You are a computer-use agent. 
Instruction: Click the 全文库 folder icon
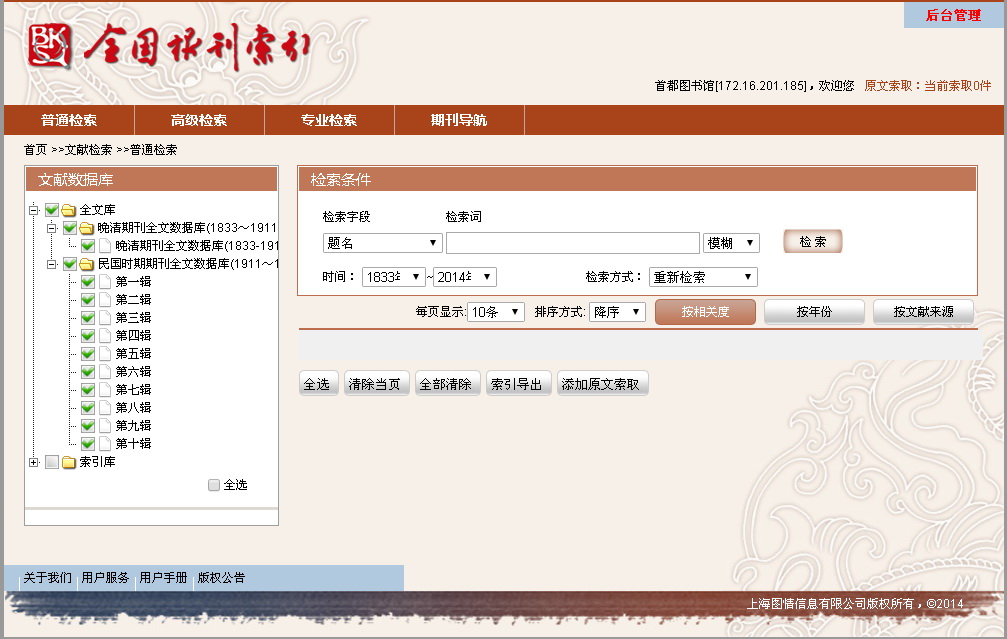69,210
